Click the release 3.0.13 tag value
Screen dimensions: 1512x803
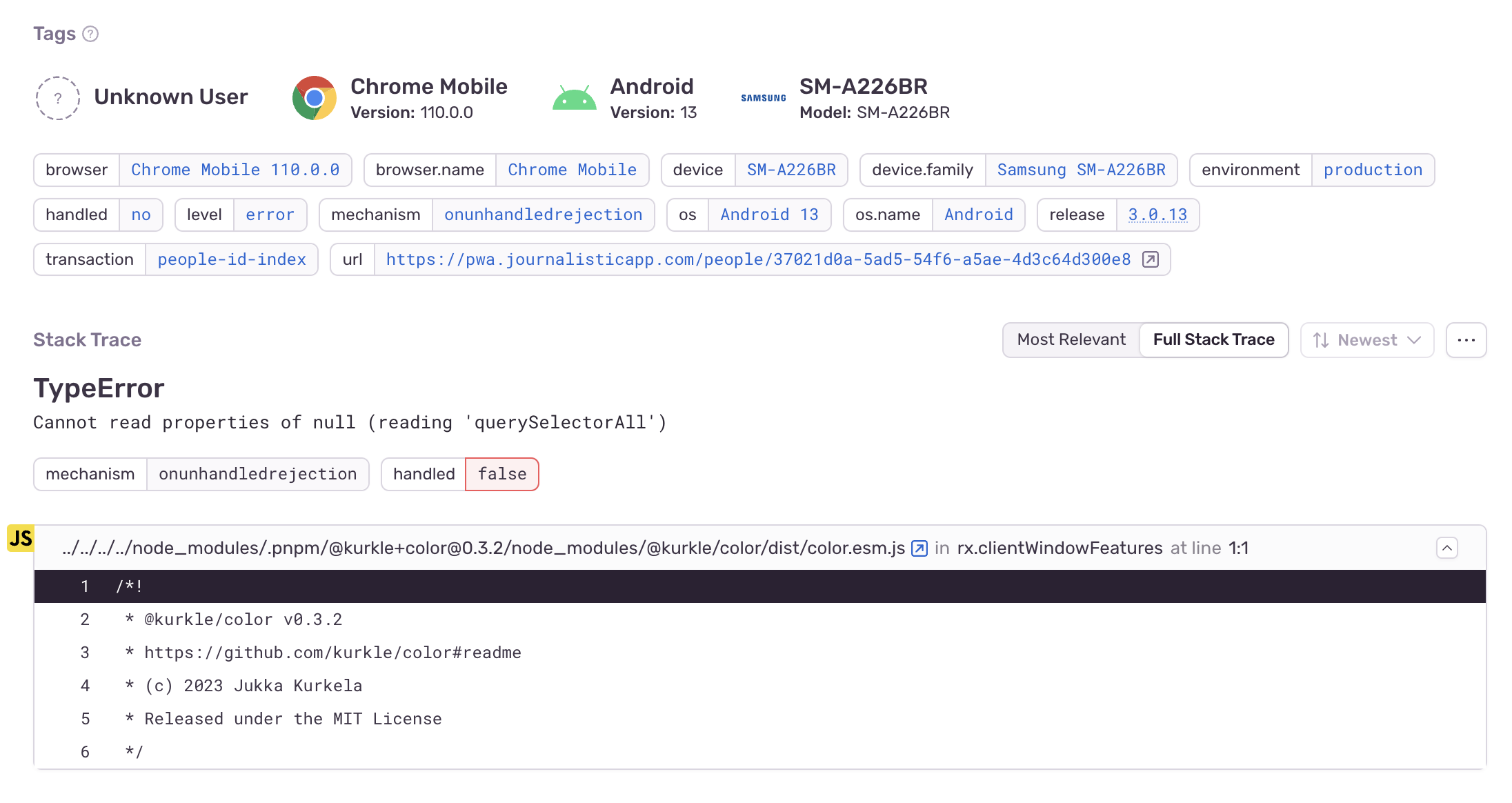click(x=1157, y=215)
